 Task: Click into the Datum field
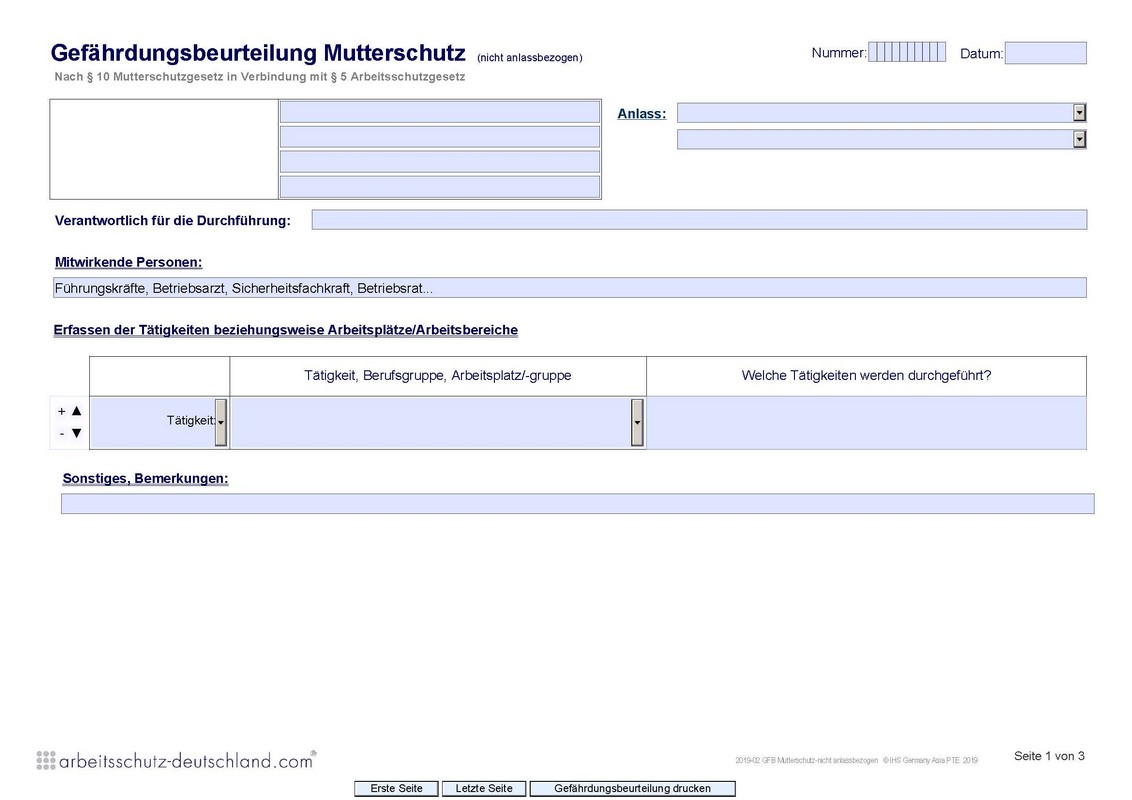(1045, 53)
